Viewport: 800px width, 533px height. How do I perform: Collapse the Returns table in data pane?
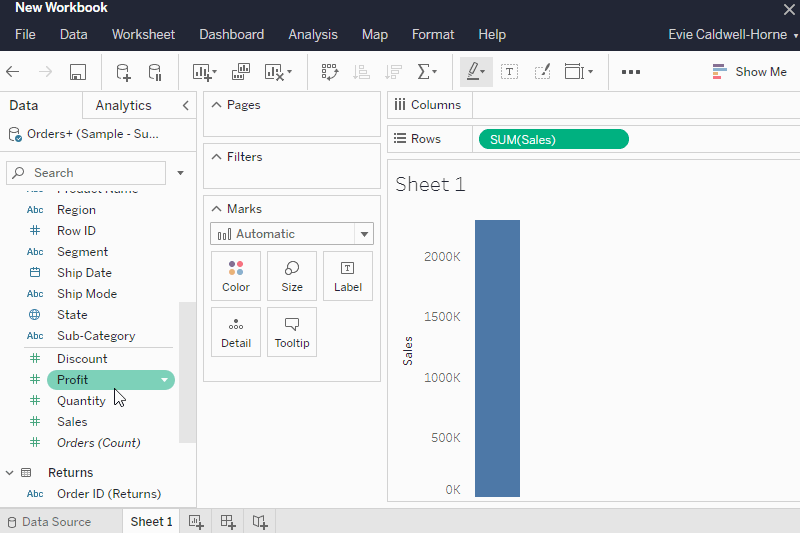point(9,473)
